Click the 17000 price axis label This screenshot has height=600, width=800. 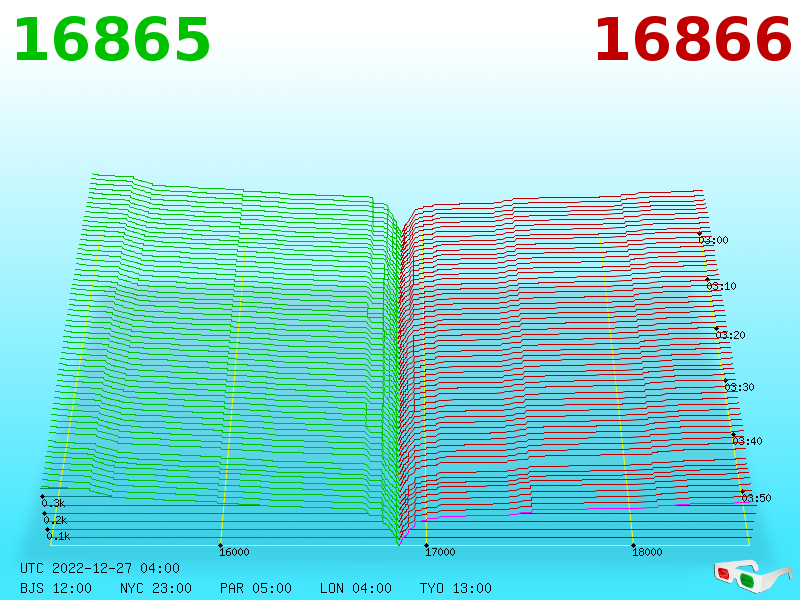tap(440, 552)
